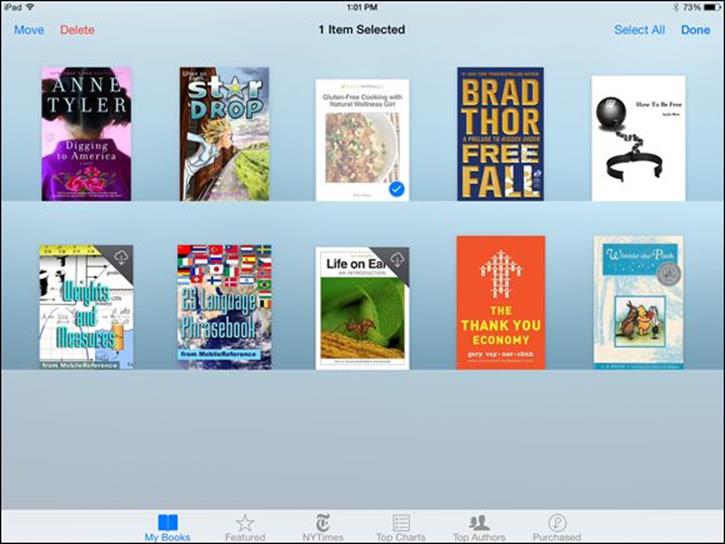Open the Top Authors tab
The image size is (725, 544).
pos(479,527)
